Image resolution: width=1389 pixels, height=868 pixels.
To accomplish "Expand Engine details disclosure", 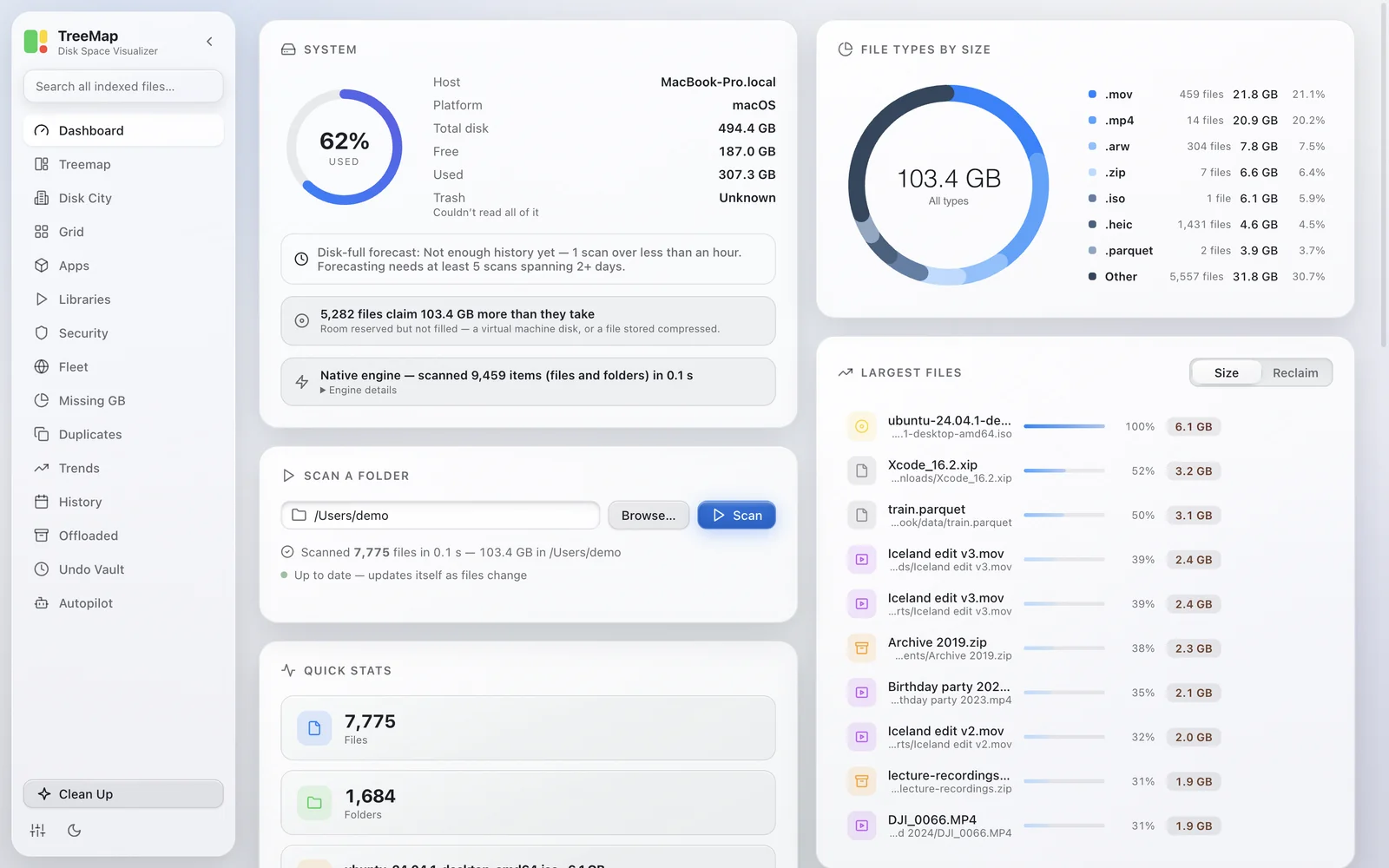I will pos(359,391).
